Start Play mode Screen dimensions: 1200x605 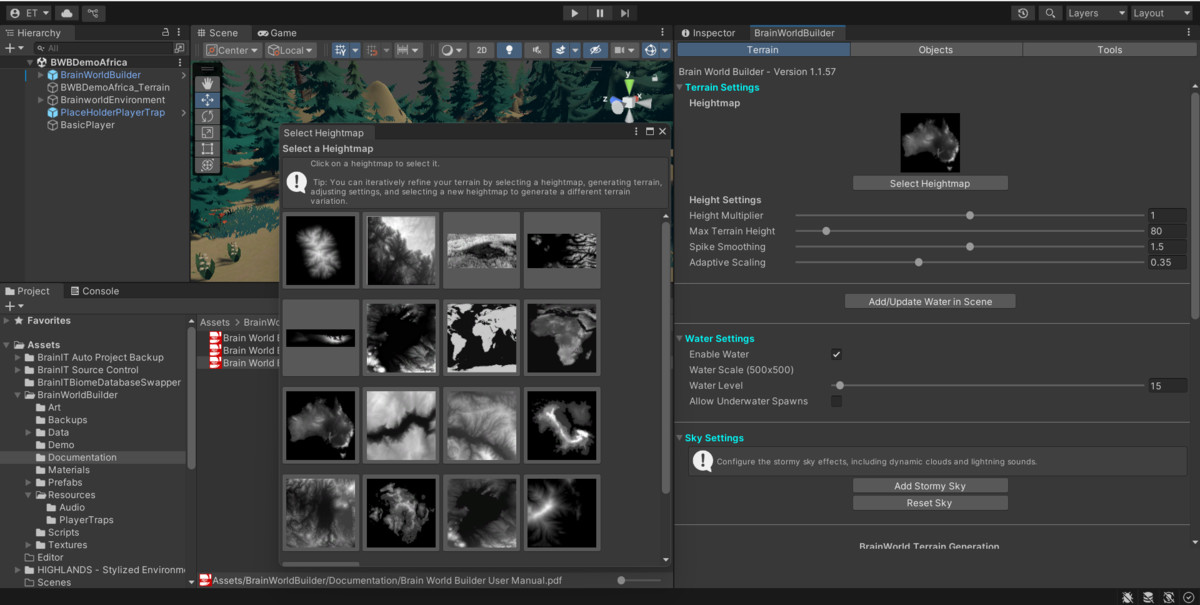point(574,13)
